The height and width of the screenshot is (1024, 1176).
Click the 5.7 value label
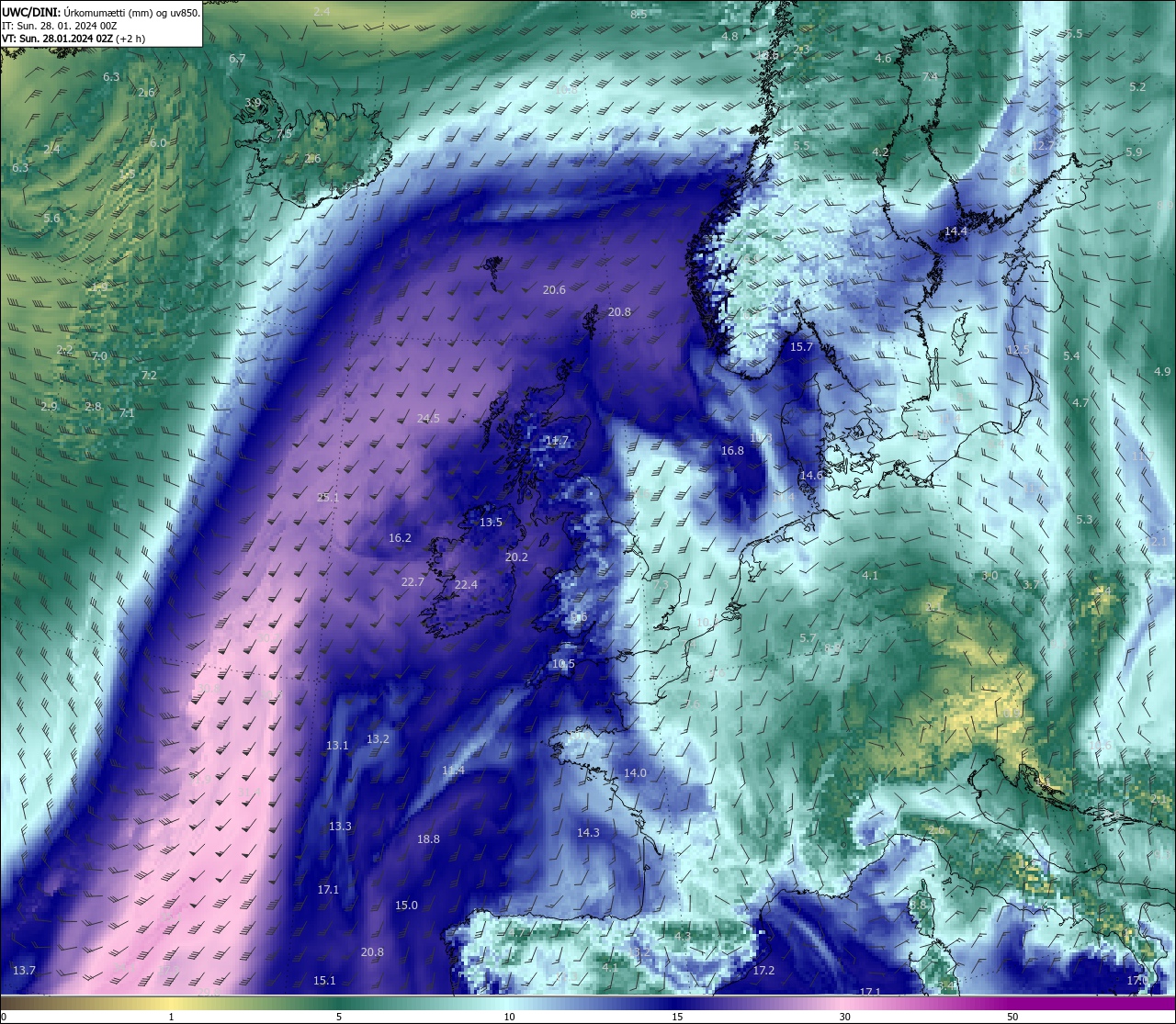click(x=808, y=637)
